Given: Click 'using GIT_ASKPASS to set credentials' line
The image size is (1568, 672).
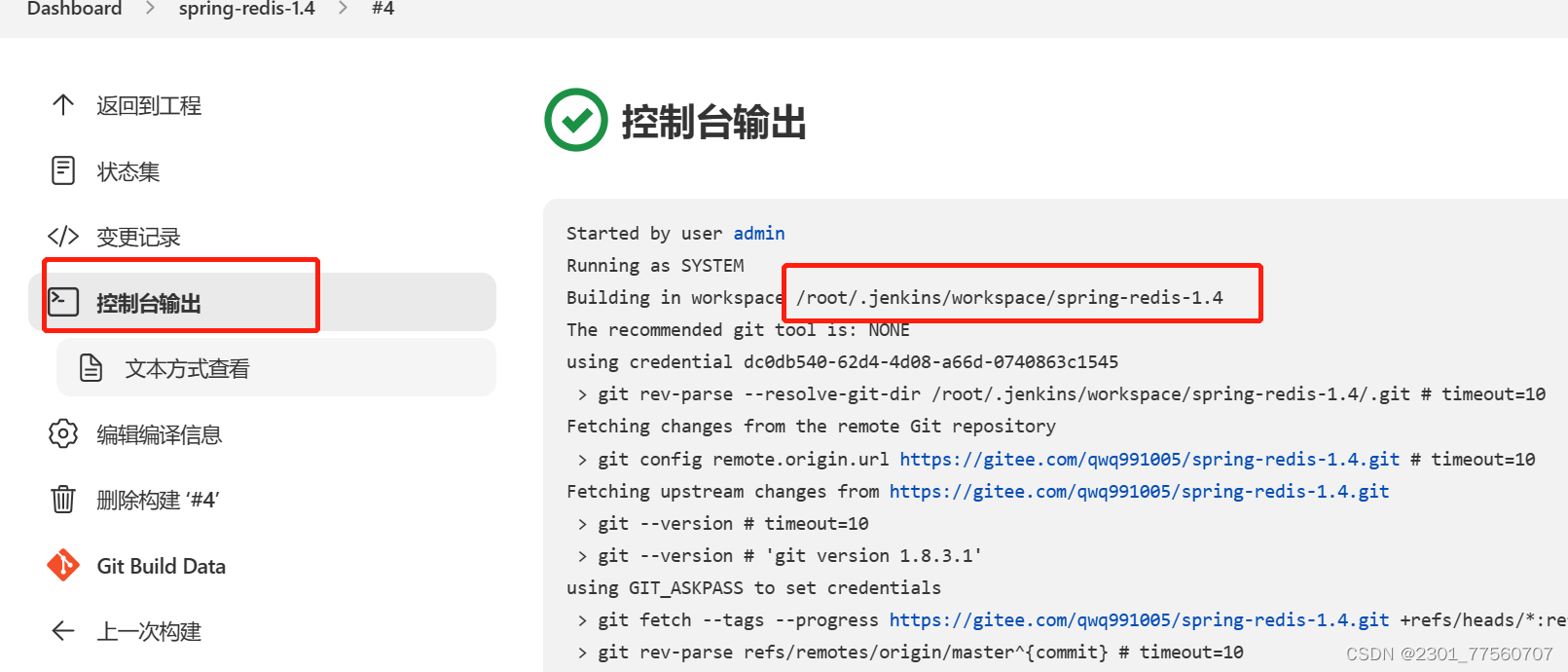Looking at the screenshot, I should (753, 587).
